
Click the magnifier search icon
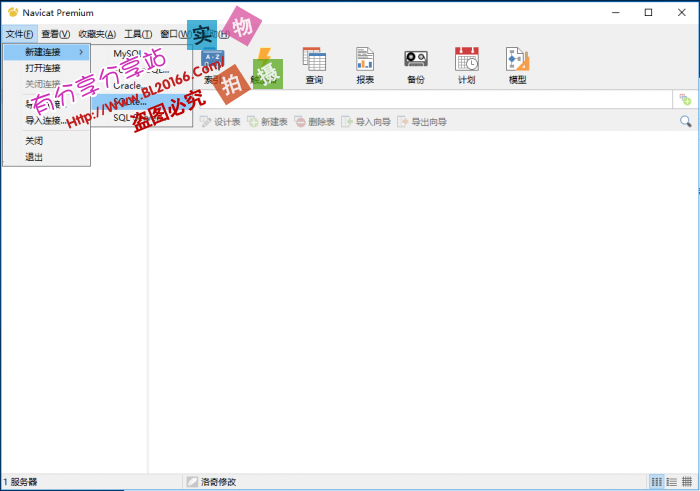[685, 121]
